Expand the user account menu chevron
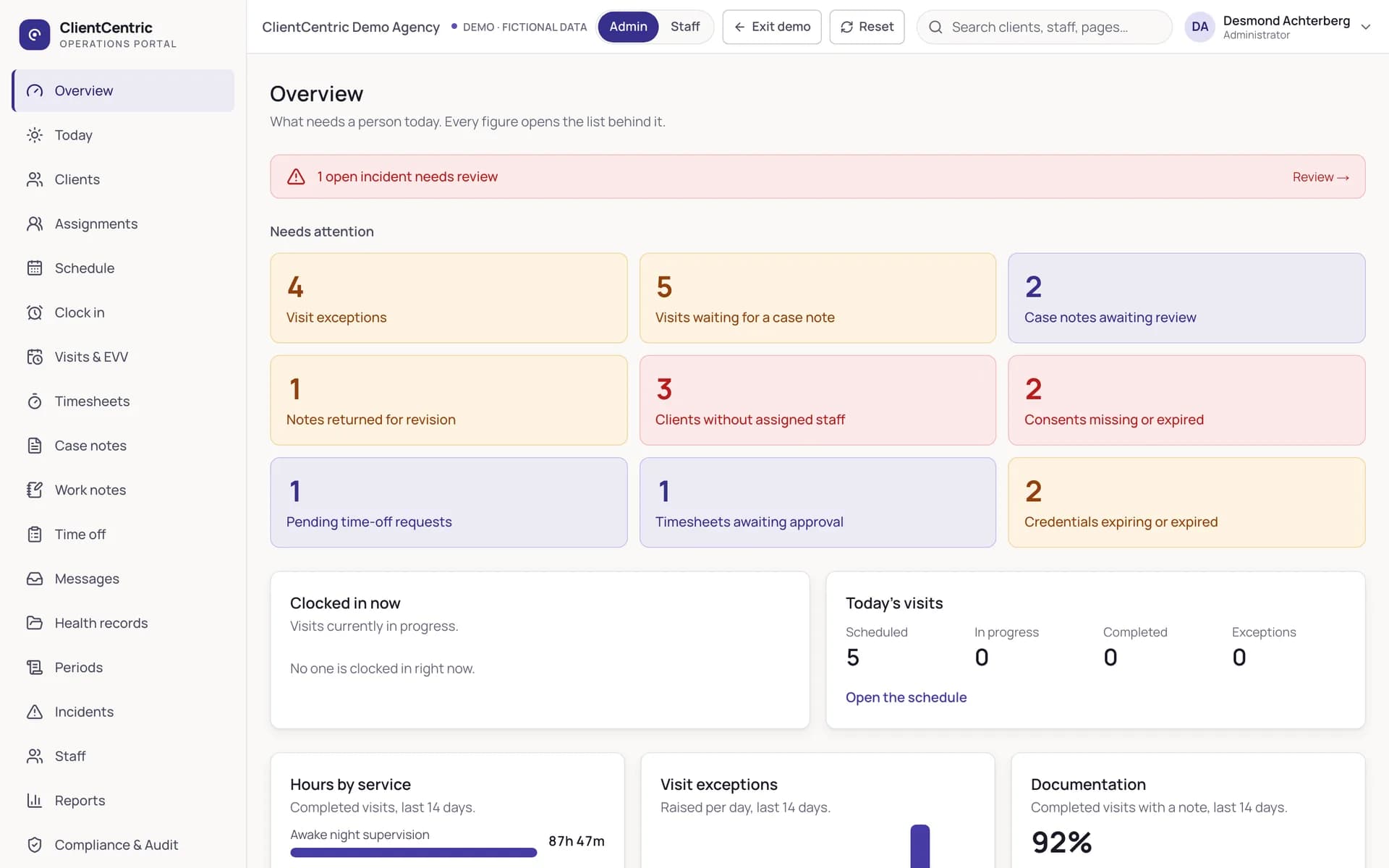This screenshot has height=868, width=1389. pos(1366,27)
